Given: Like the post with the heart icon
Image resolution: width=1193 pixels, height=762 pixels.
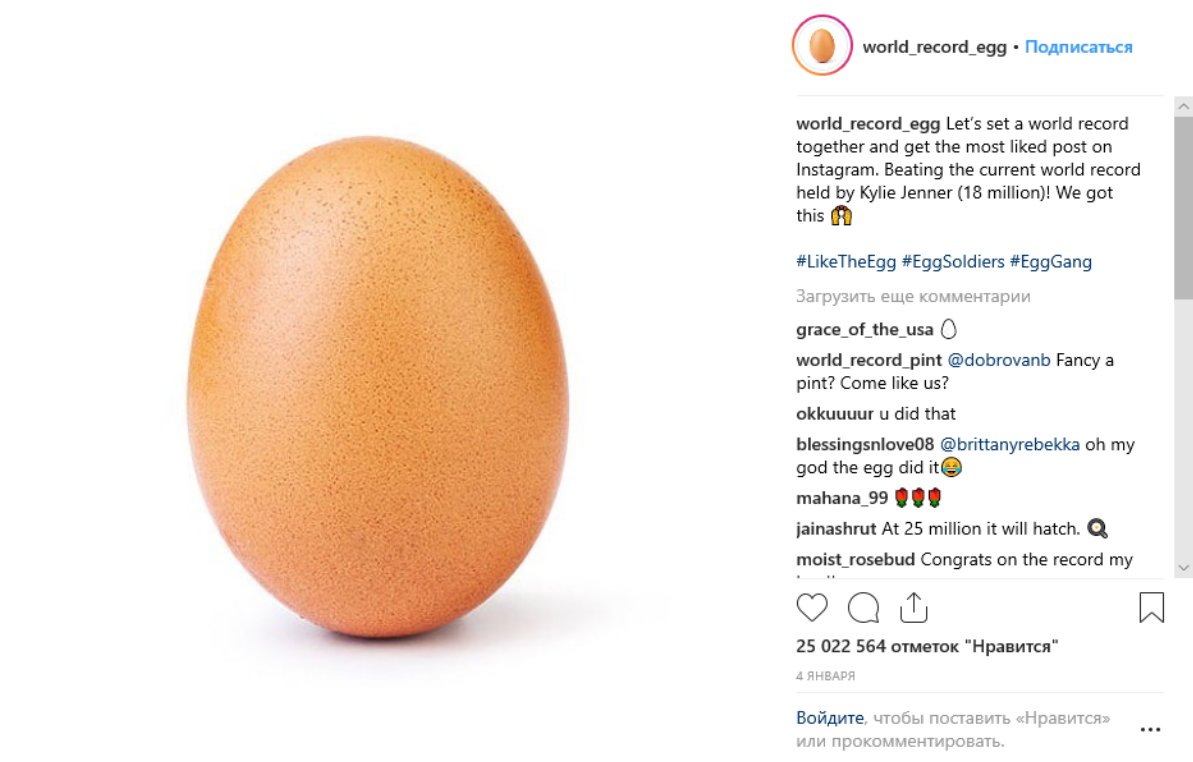Looking at the screenshot, I should pyautogui.click(x=812, y=608).
